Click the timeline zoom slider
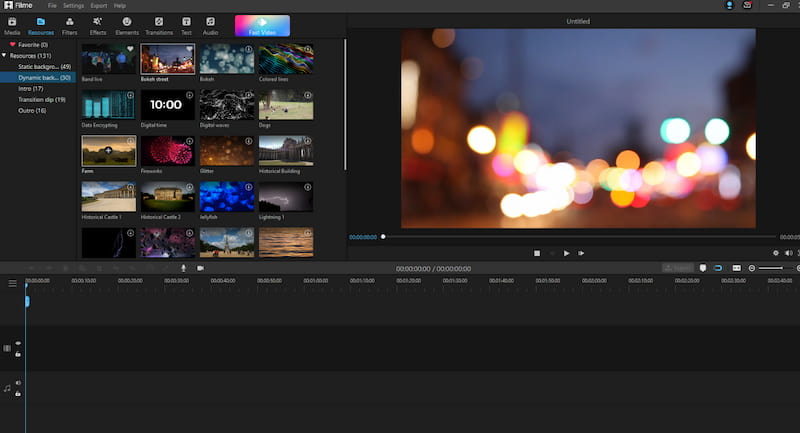The width and height of the screenshot is (800, 433). coord(770,268)
